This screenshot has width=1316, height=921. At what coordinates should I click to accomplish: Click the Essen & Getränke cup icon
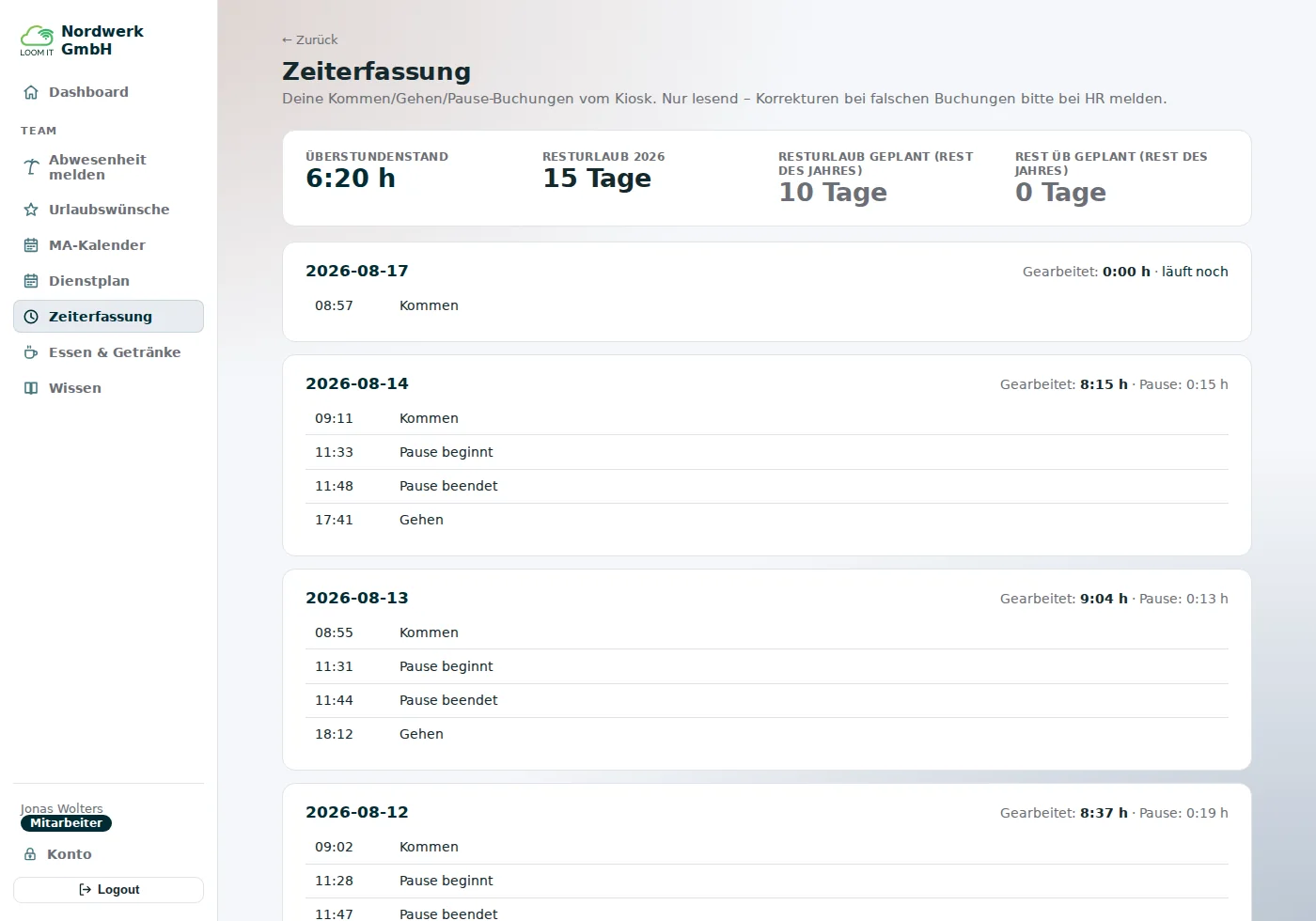[31, 352]
